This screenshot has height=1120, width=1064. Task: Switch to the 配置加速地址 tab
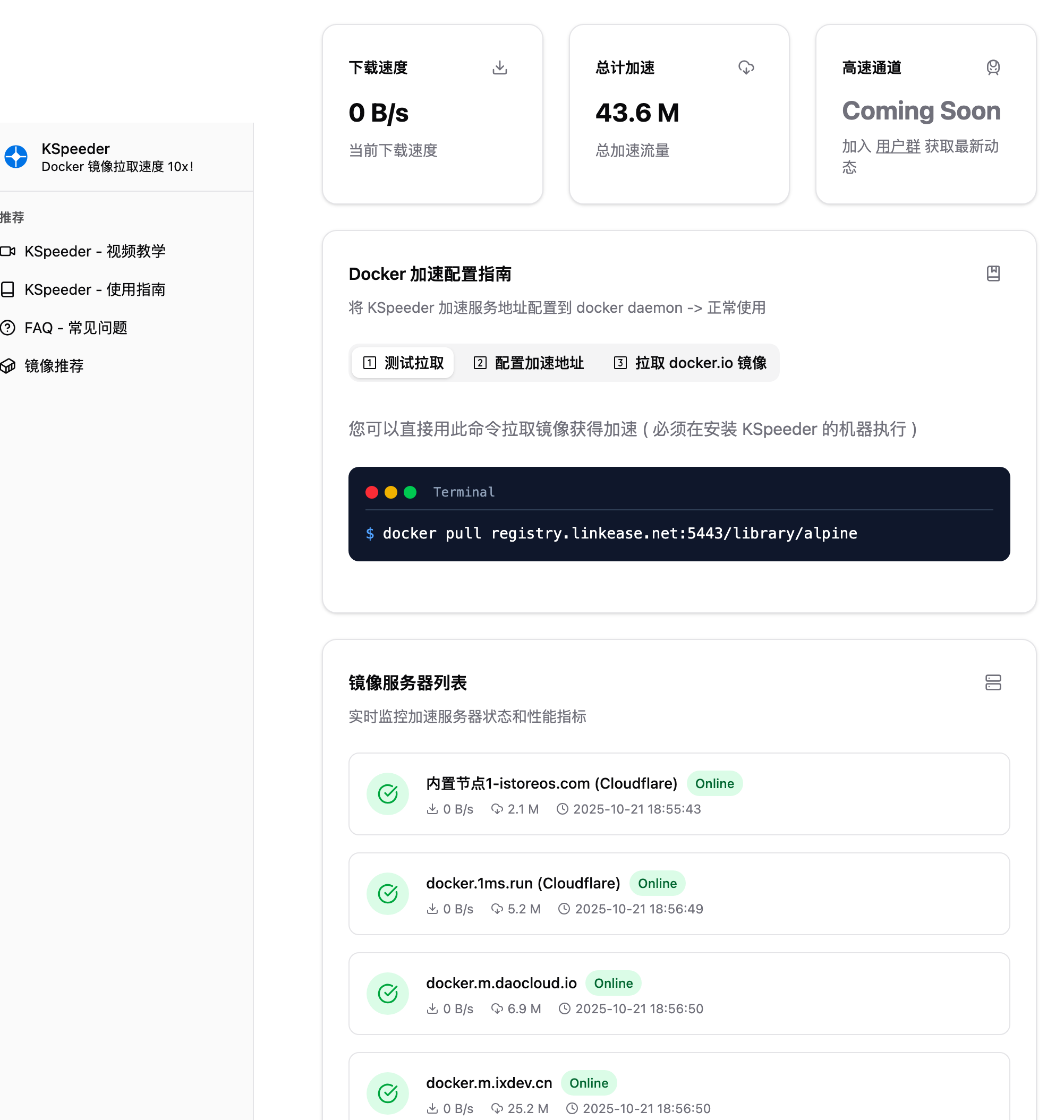tap(529, 363)
